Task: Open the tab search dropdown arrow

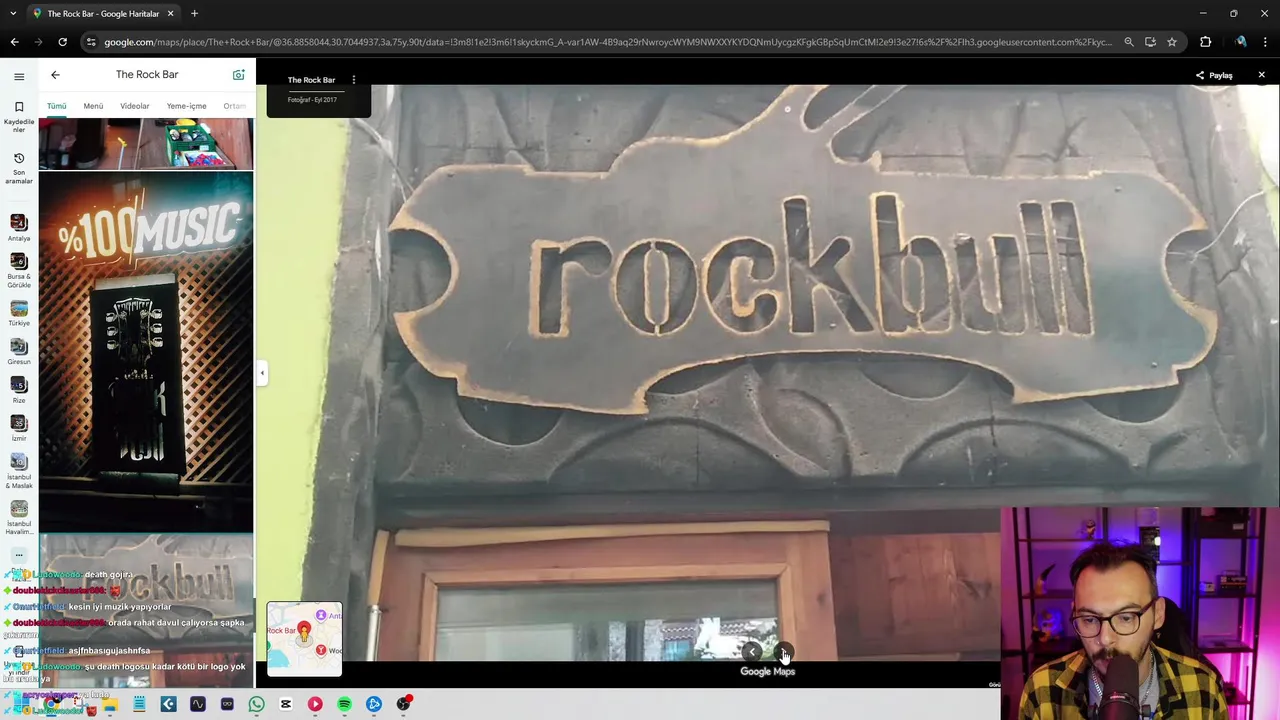Action: point(12,13)
